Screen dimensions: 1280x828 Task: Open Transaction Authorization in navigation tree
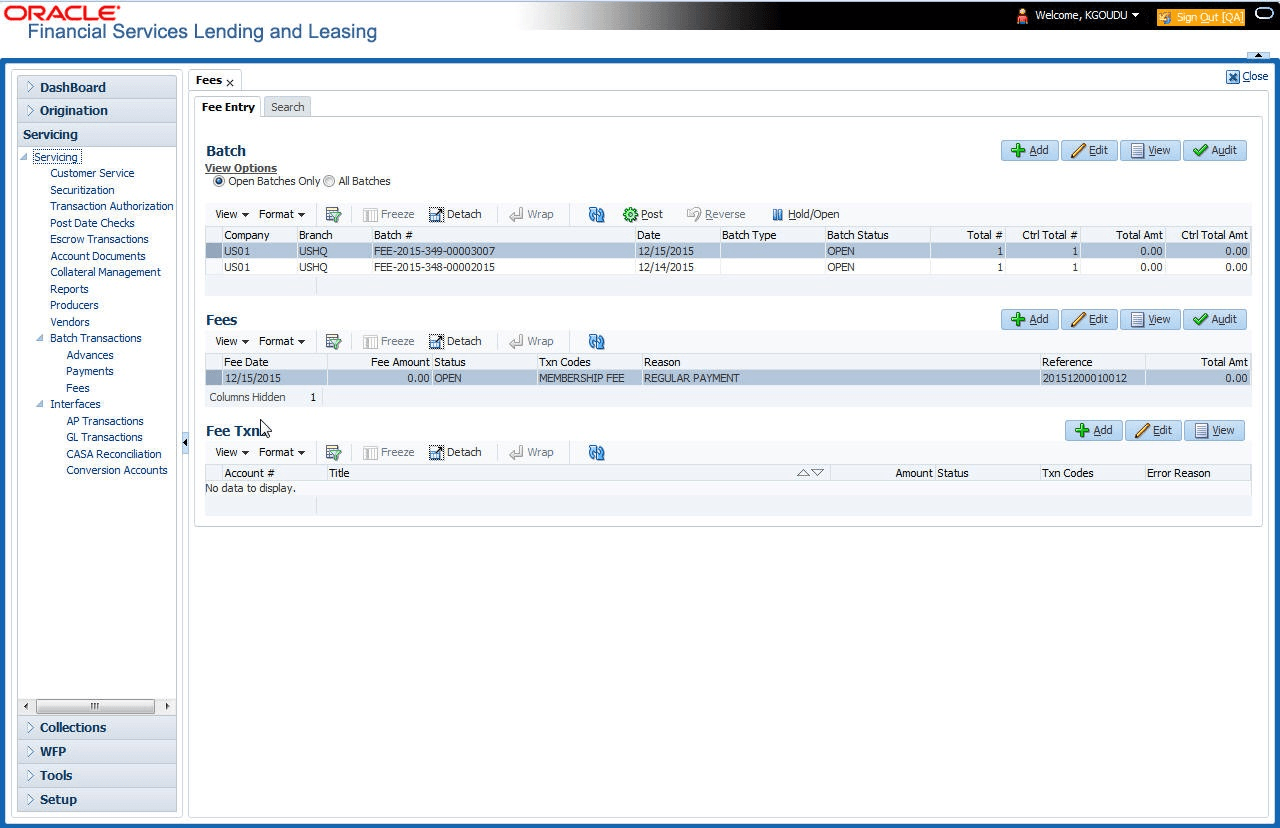[x=112, y=206]
